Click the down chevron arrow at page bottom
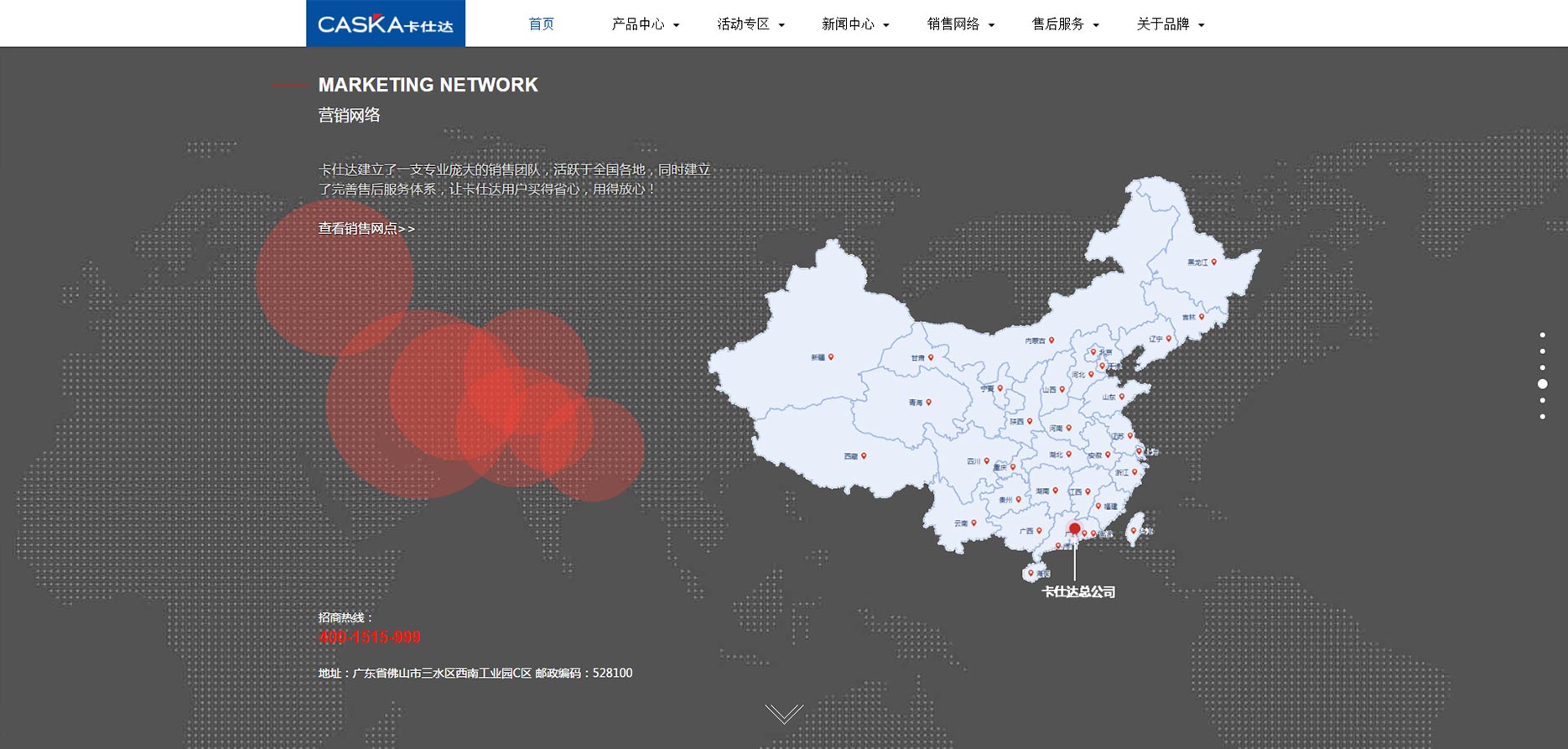1568x749 pixels. [x=784, y=714]
